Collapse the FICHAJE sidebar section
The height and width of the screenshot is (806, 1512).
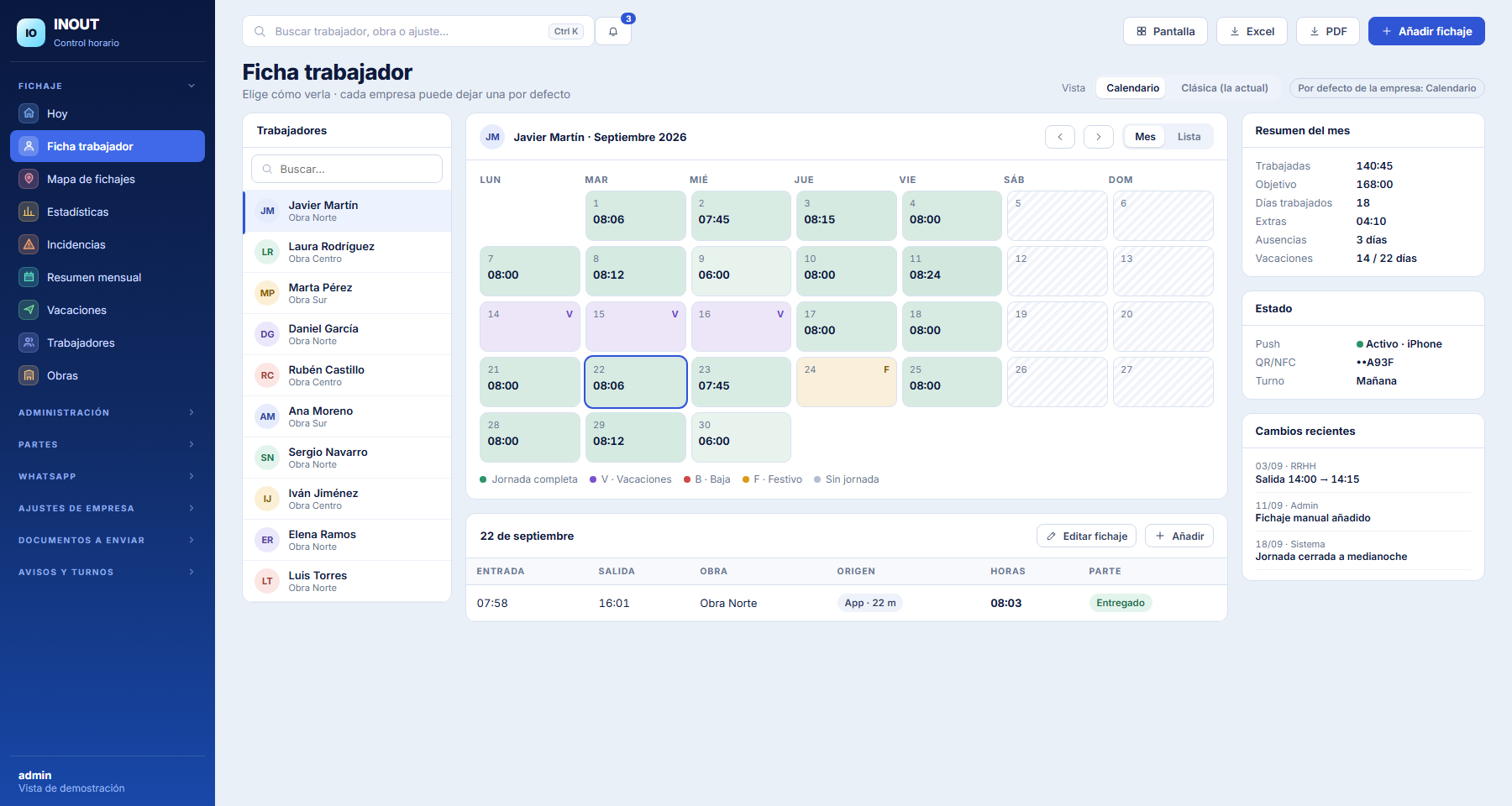[x=108, y=86]
